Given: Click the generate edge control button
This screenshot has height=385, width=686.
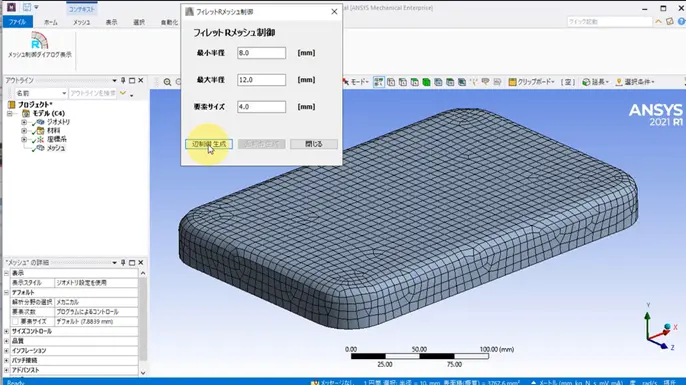Looking at the screenshot, I should (x=209, y=144).
